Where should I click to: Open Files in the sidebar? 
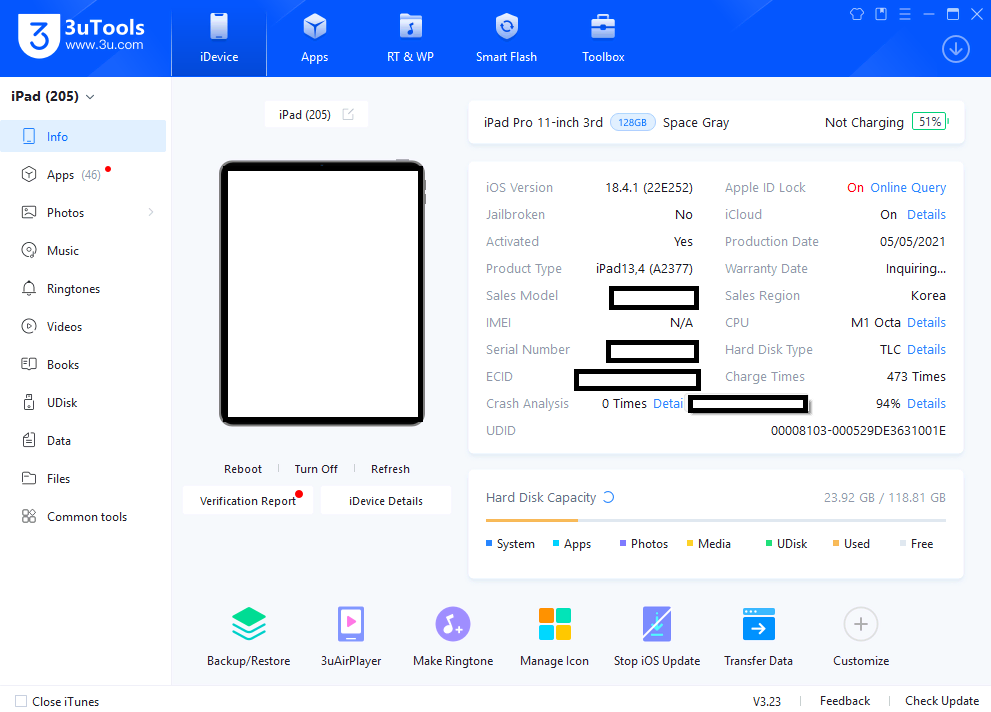point(83,478)
